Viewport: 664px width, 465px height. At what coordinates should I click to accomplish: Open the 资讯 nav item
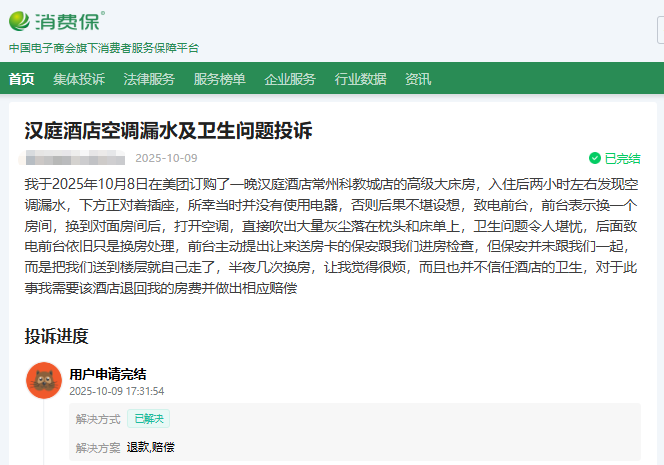pyautogui.click(x=418, y=79)
